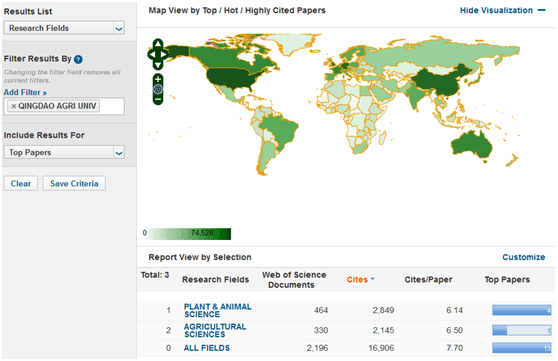Click the Save Criteria button
The image size is (558, 361).
[74, 184]
